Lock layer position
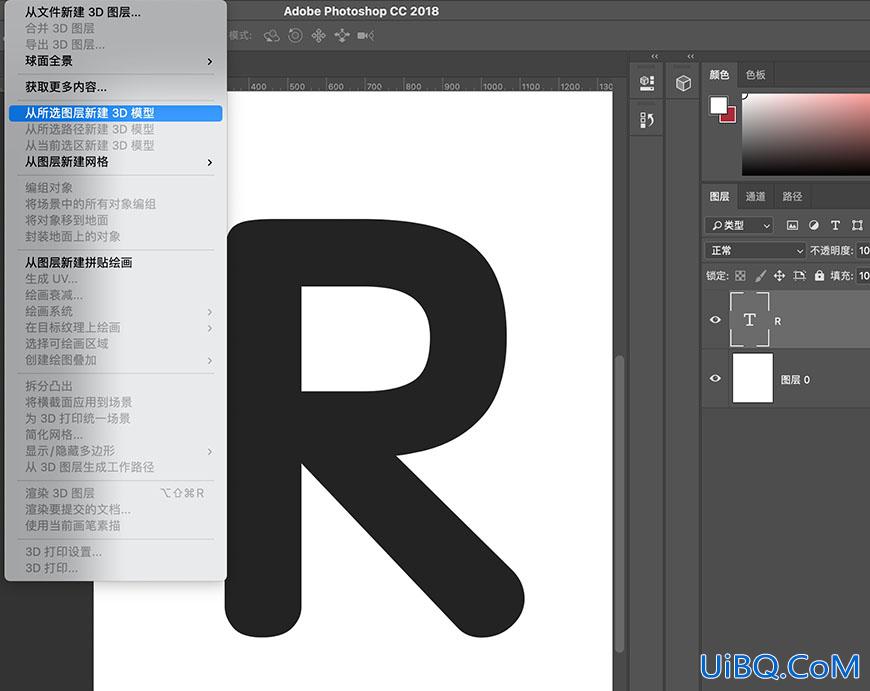Image resolution: width=870 pixels, height=691 pixels. coord(780,275)
